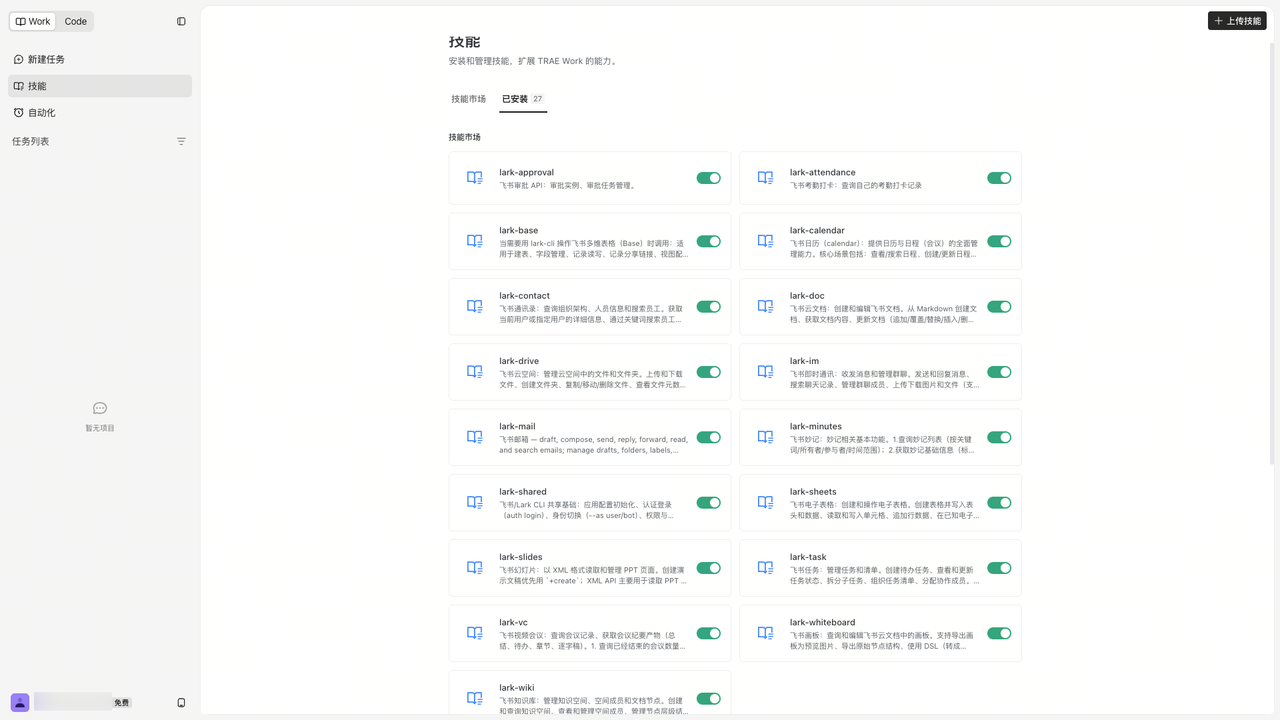Image resolution: width=1280 pixels, height=720 pixels.
Task: Click the lark-shared skill book icon
Action: point(475,503)
